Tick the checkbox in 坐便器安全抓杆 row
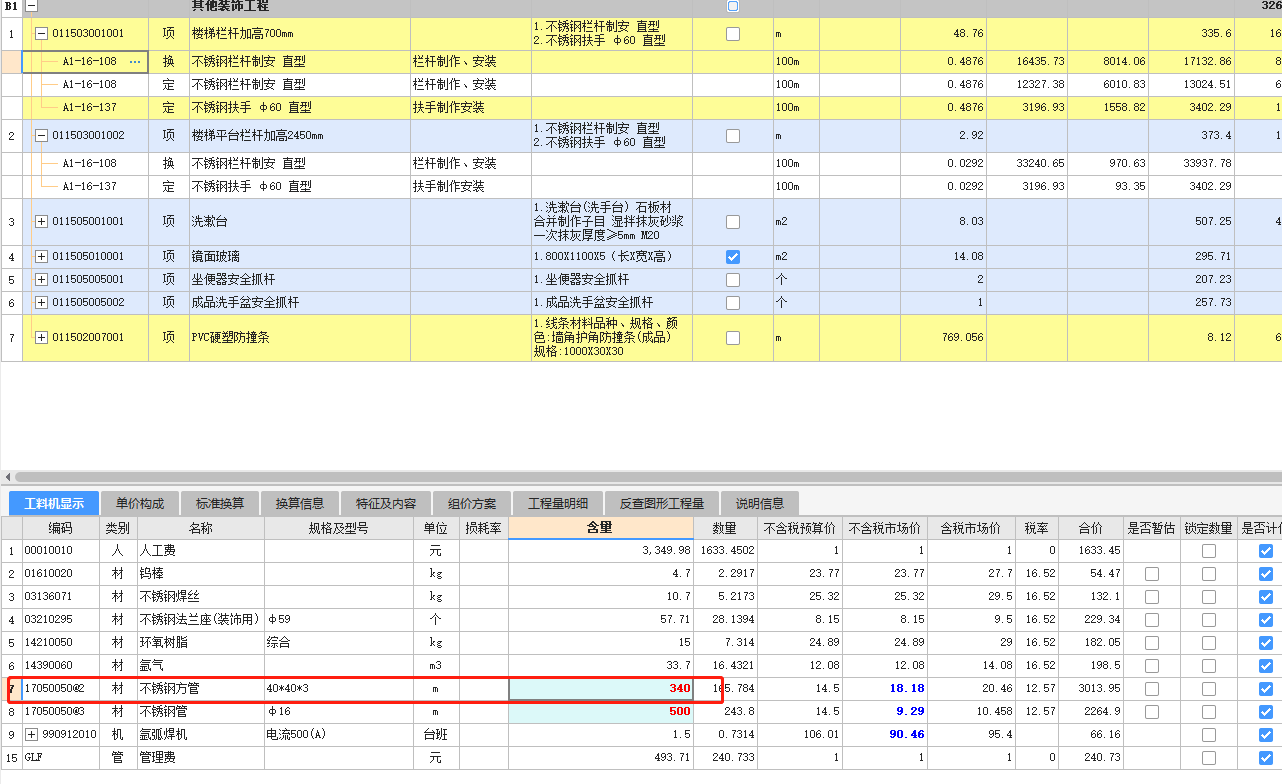 (x=733, y=280)
